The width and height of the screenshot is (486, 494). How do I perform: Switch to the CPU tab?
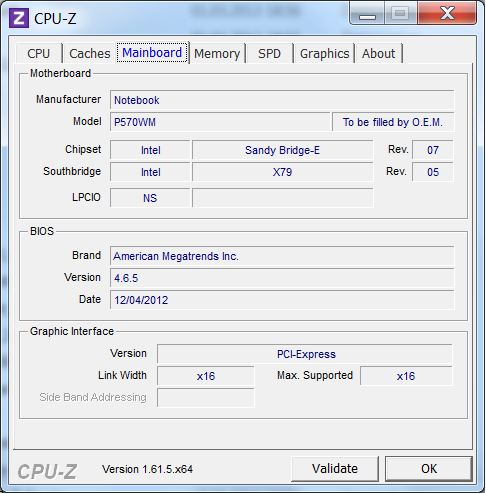point(39,54)
